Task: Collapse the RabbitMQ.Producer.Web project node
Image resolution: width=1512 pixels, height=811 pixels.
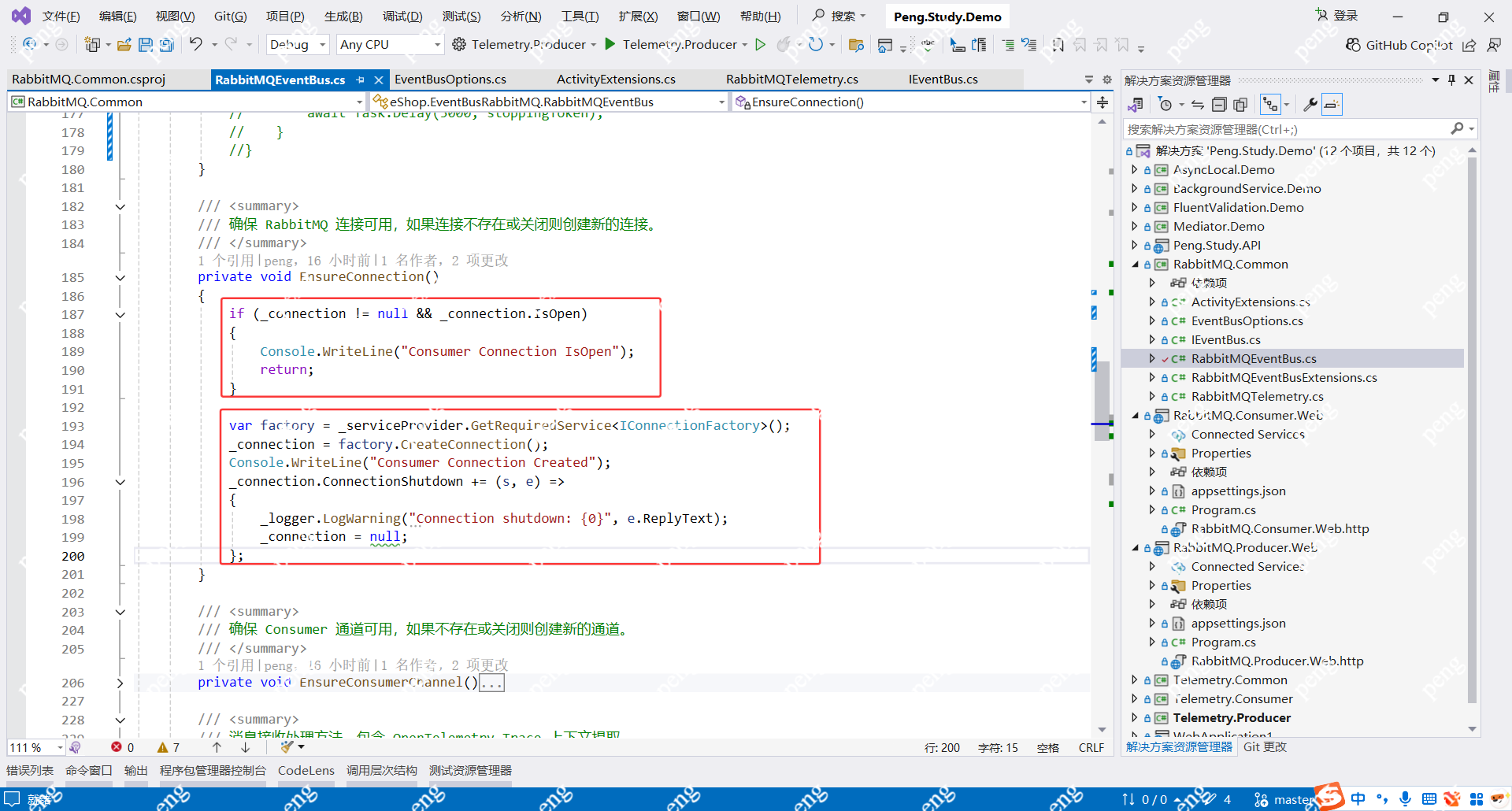Action: pyautogui.click(x=1135, y=547)
